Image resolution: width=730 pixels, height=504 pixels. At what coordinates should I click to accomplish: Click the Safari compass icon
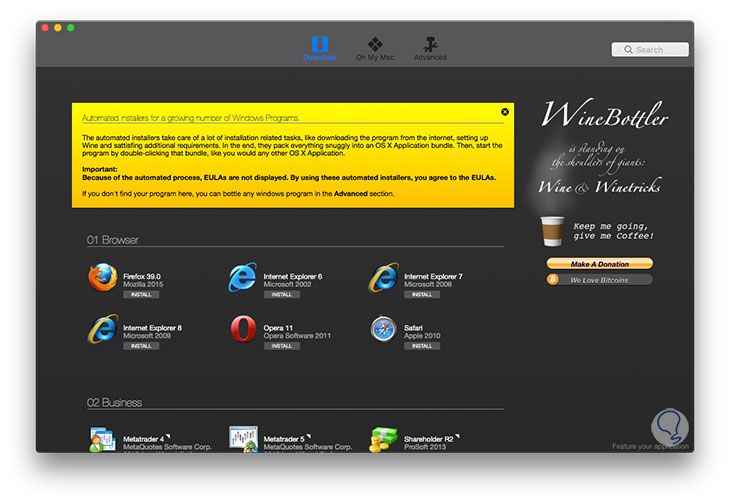click(384, 329)
